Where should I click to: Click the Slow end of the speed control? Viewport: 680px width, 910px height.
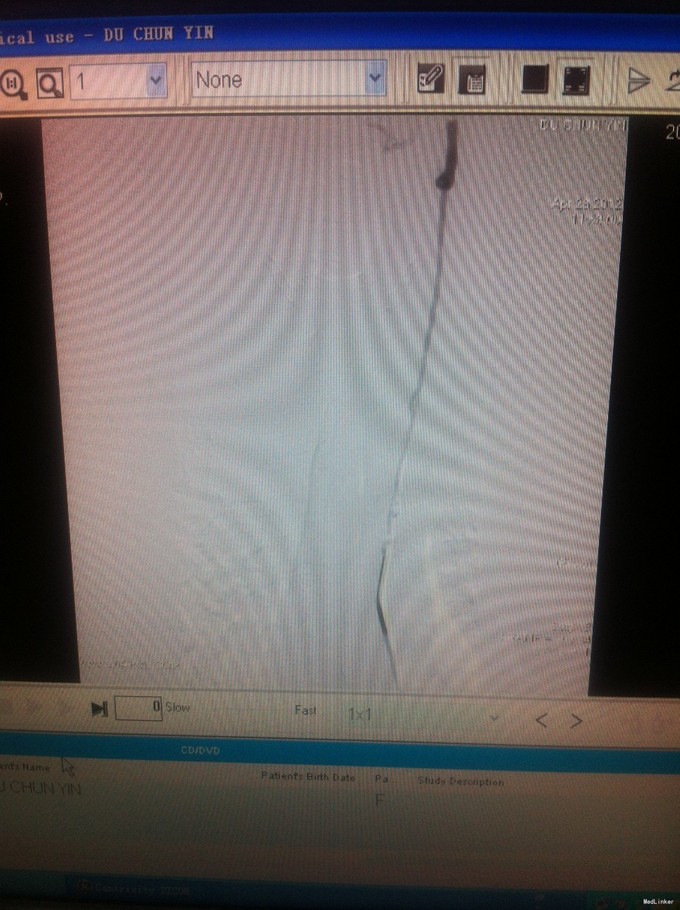(177, 708)
